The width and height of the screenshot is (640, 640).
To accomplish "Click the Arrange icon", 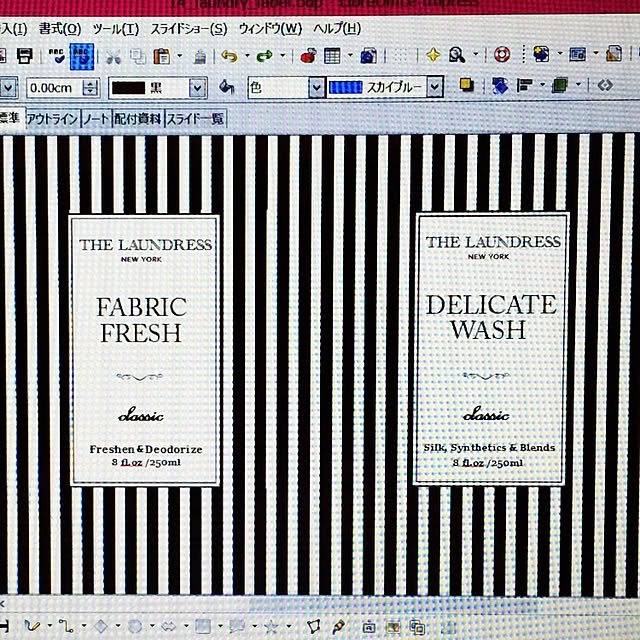I will pyautogui.click(x=560, y=85).
